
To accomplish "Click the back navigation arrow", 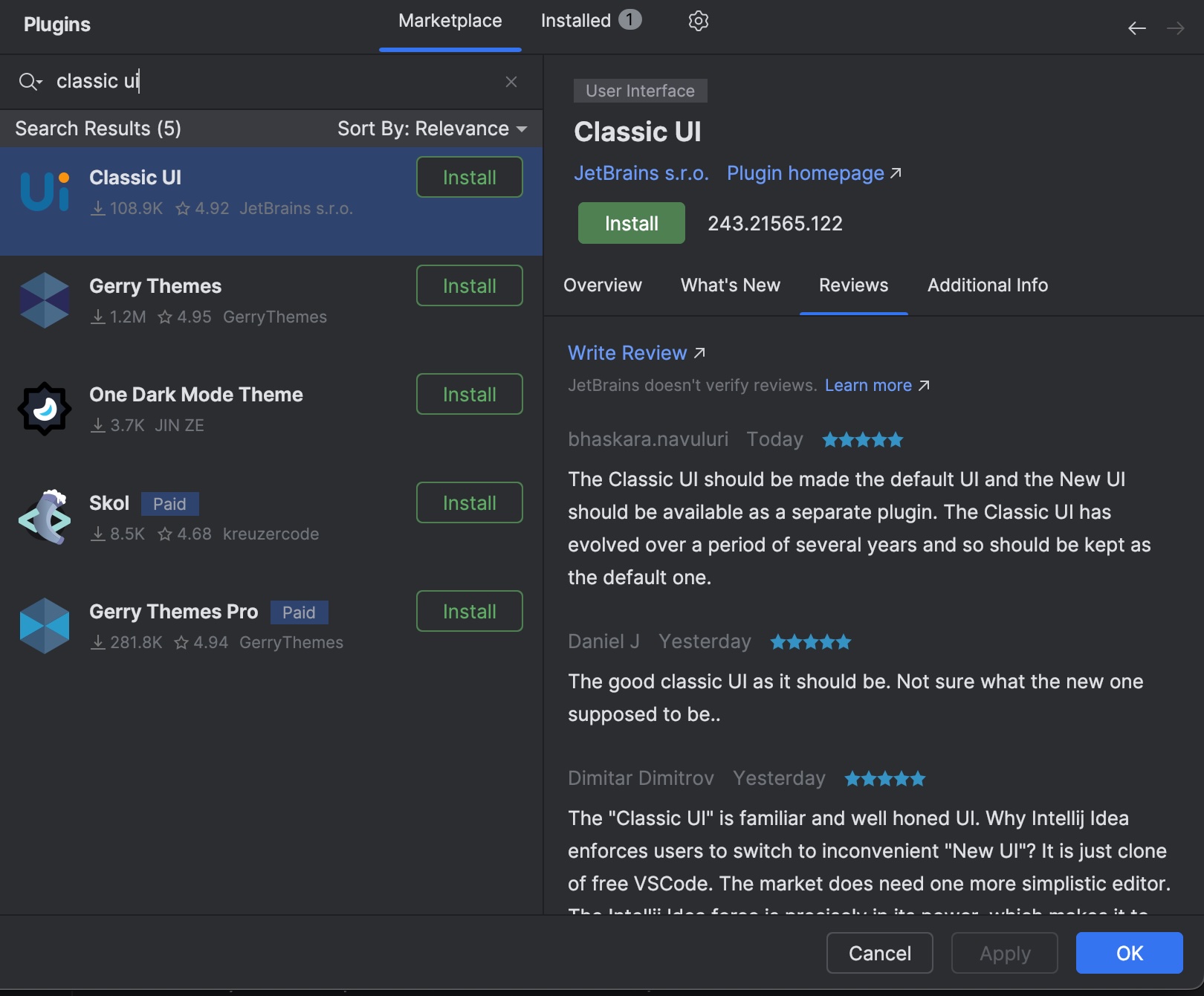I will (x=1136, y=28).
